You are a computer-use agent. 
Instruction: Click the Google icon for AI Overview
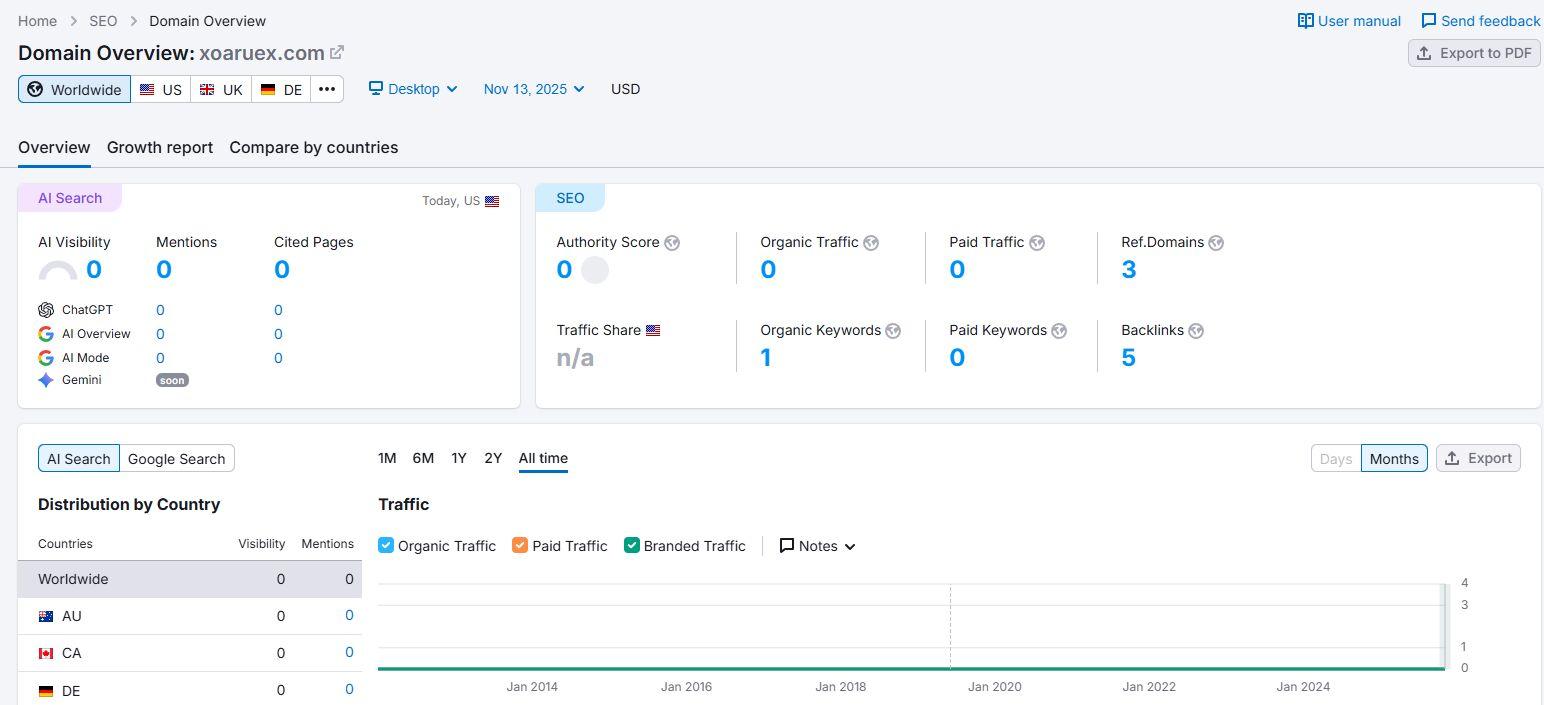46,334
